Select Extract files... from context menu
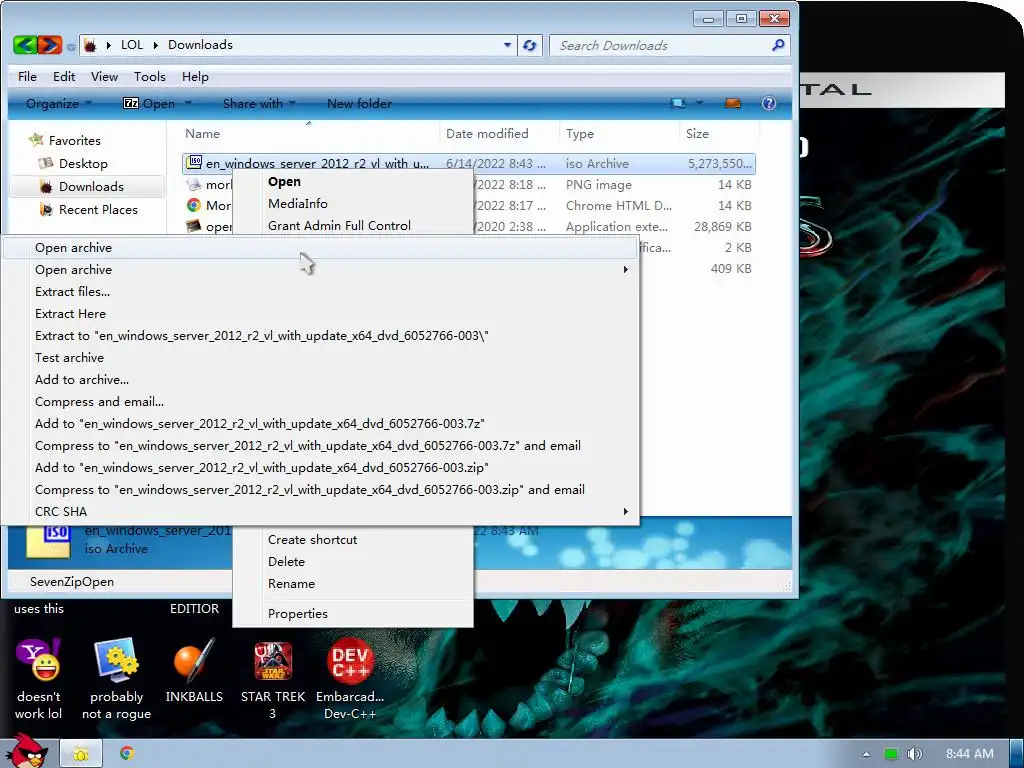The height and width of the screenshot is (768, 1024). [x=320, y=291]
